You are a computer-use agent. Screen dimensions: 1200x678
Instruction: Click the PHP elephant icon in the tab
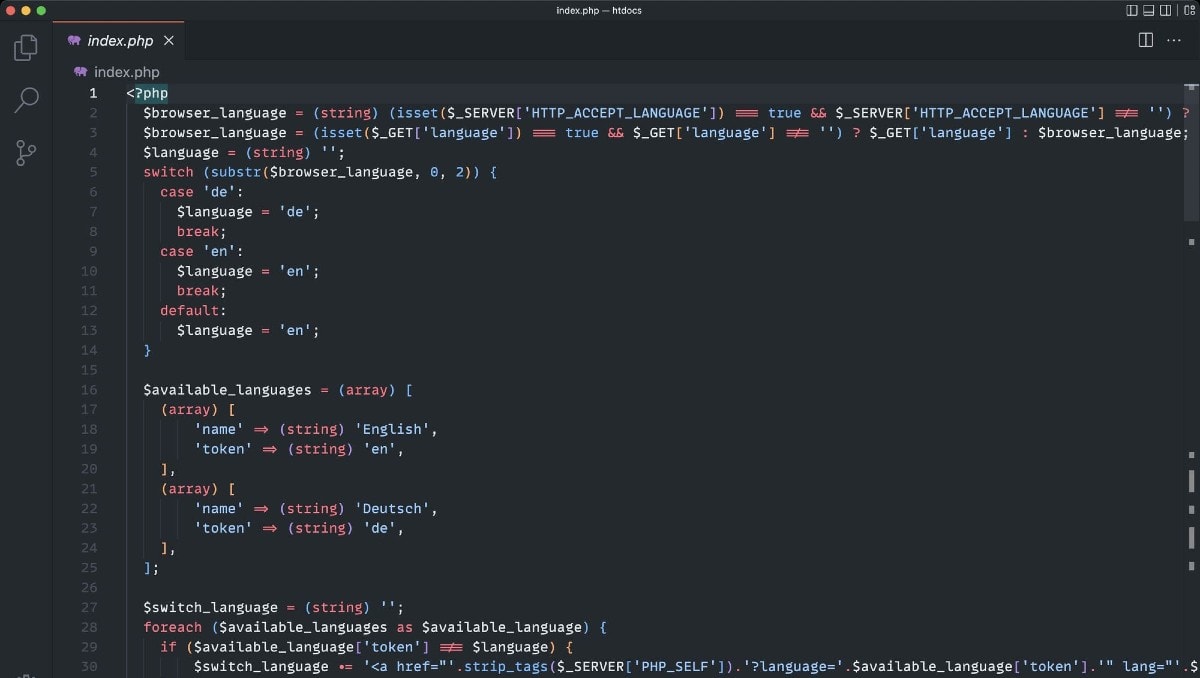pos(74,41)
